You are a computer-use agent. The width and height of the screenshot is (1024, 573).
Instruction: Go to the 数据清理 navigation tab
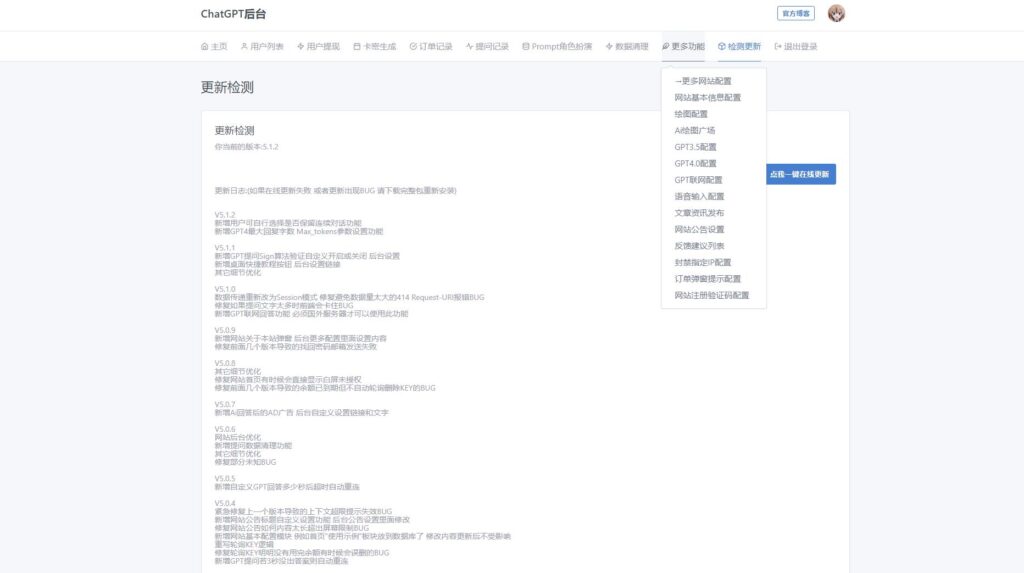[x=627, y=46]
